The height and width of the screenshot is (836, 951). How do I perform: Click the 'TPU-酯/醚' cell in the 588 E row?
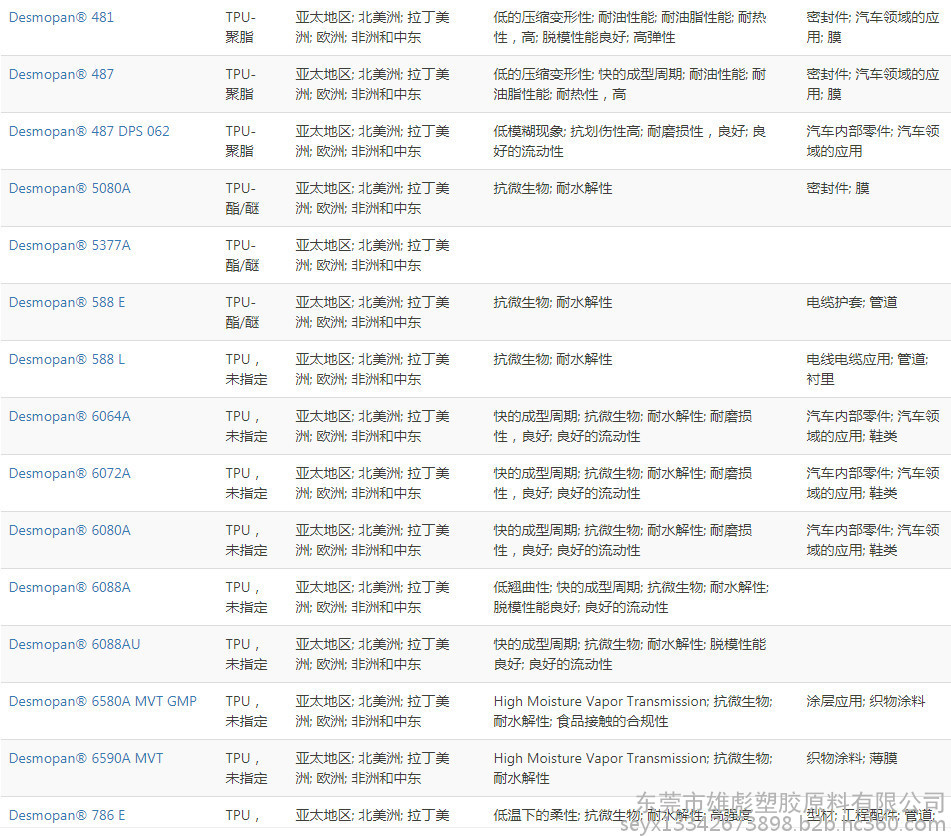coord(243,312)
